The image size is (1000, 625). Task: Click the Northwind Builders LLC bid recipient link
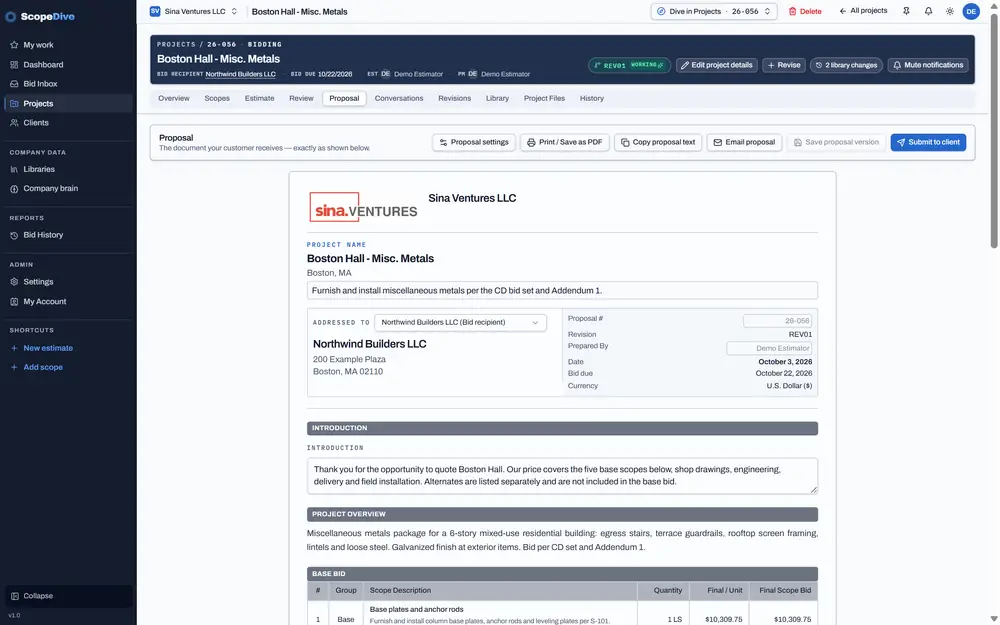click(x=240, y=74)
